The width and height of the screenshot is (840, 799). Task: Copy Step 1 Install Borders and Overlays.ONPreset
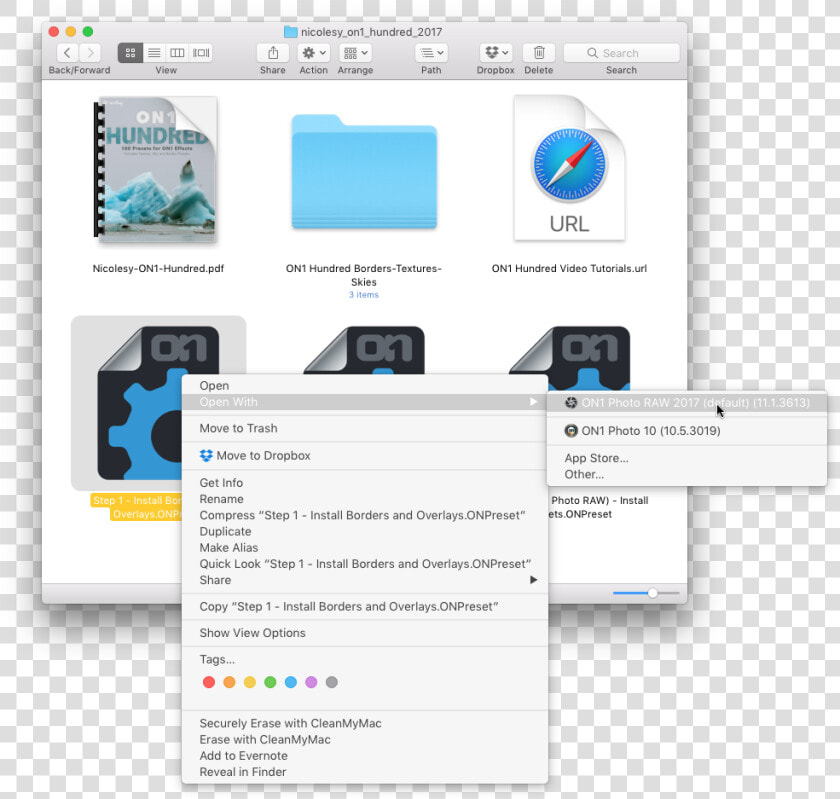click(x=364, y=607)
